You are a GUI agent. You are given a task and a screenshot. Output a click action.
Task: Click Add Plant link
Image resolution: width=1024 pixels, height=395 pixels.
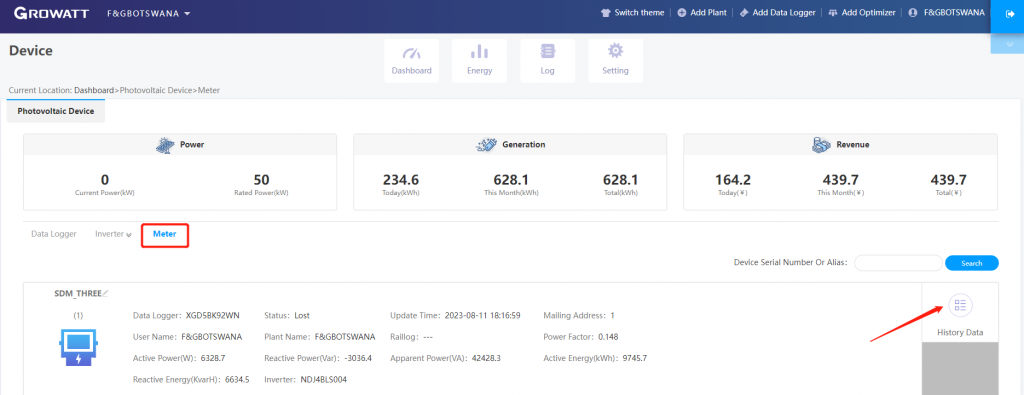pos(708,13)
